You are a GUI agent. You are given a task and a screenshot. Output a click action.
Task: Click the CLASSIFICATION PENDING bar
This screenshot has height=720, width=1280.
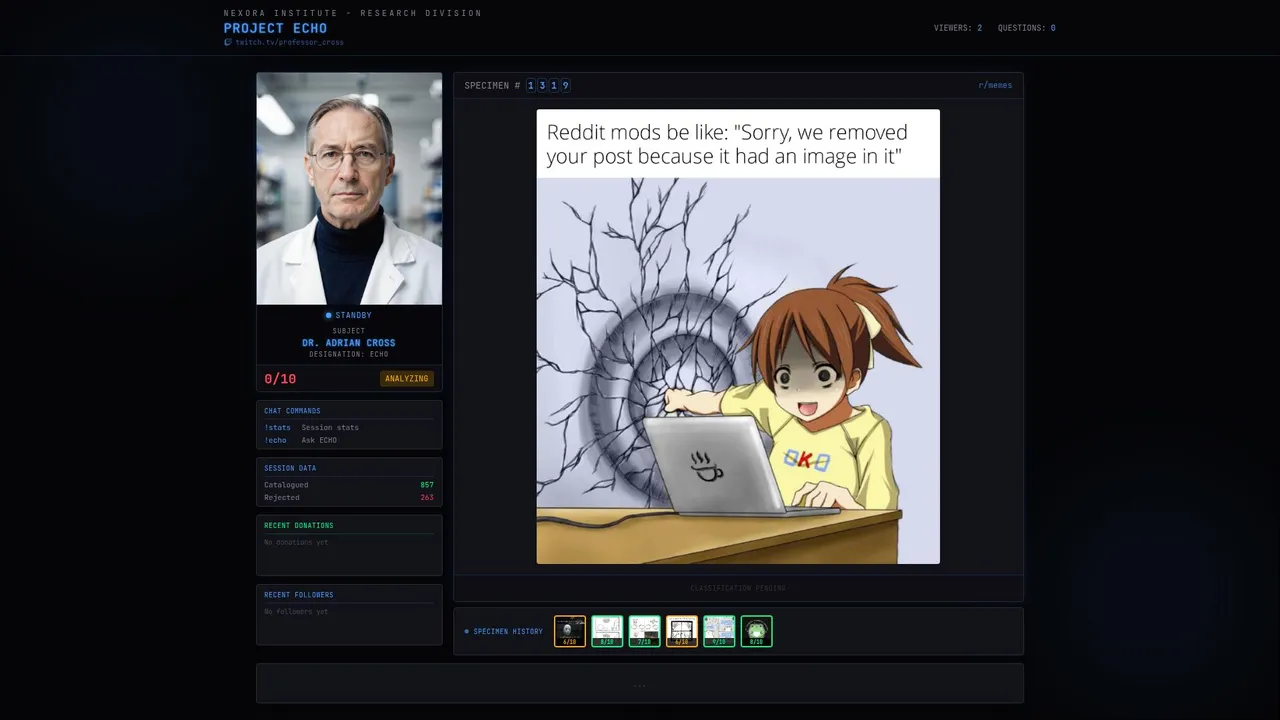(738, 588)
